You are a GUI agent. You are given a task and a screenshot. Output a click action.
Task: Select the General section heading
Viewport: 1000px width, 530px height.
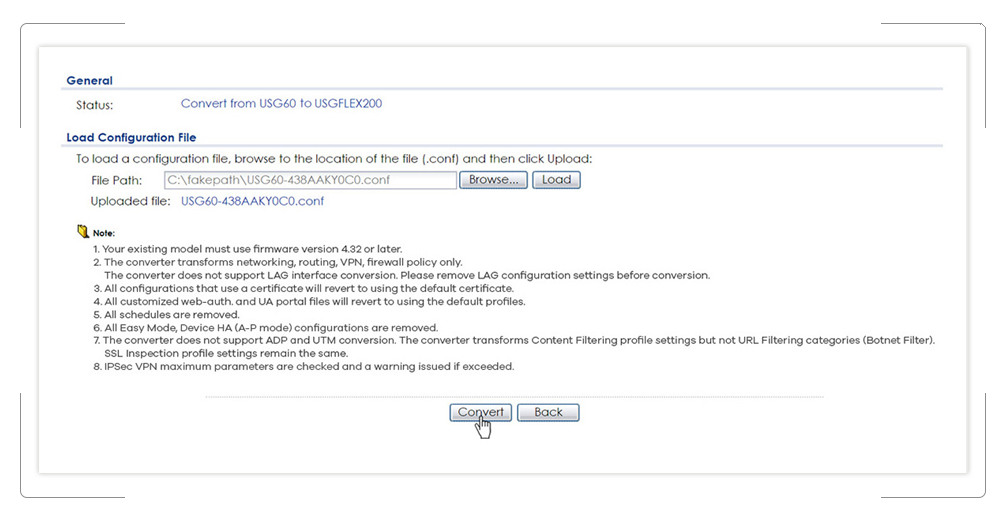(x=89, y=80)
